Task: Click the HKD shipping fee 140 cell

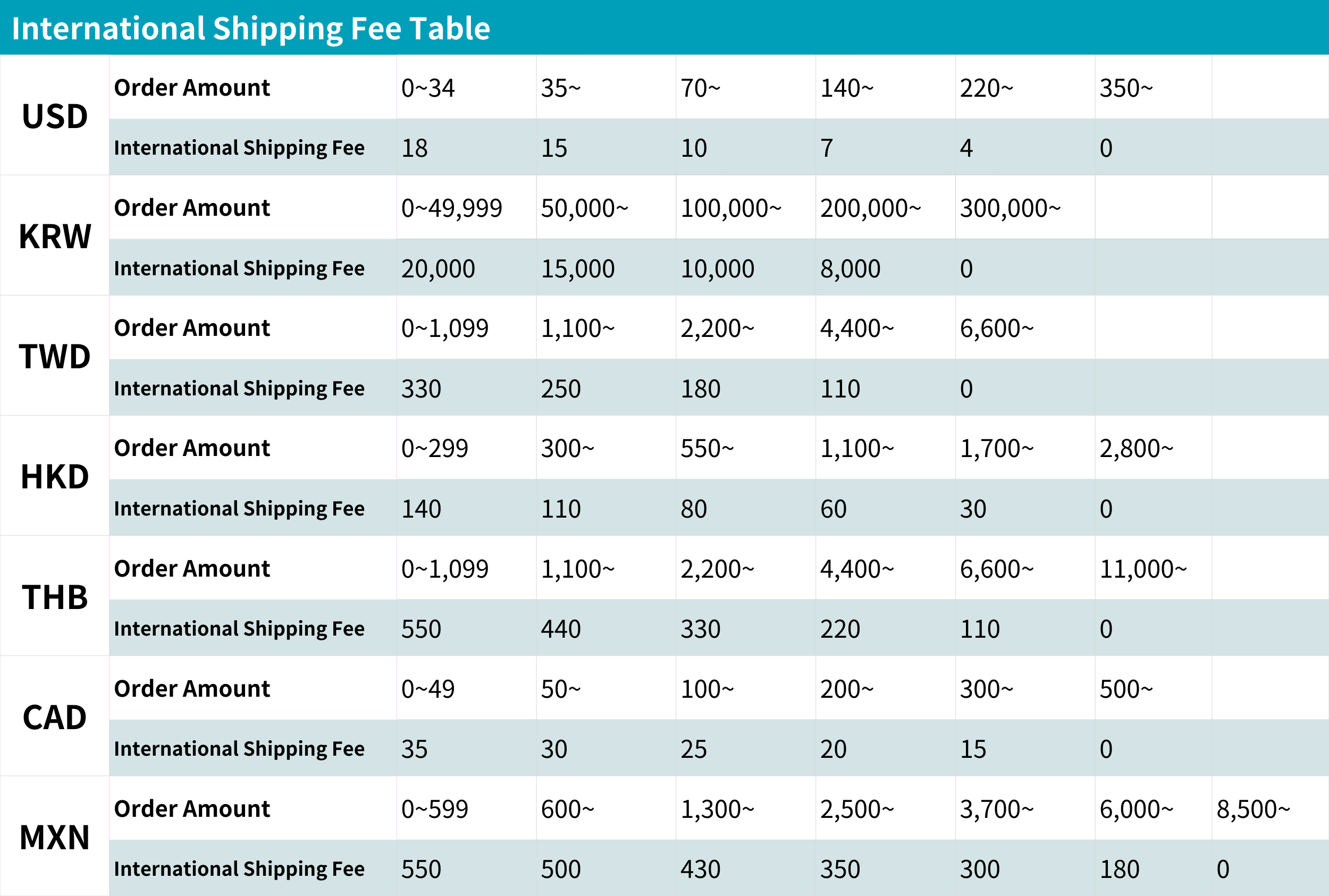Action: point(466,508)
